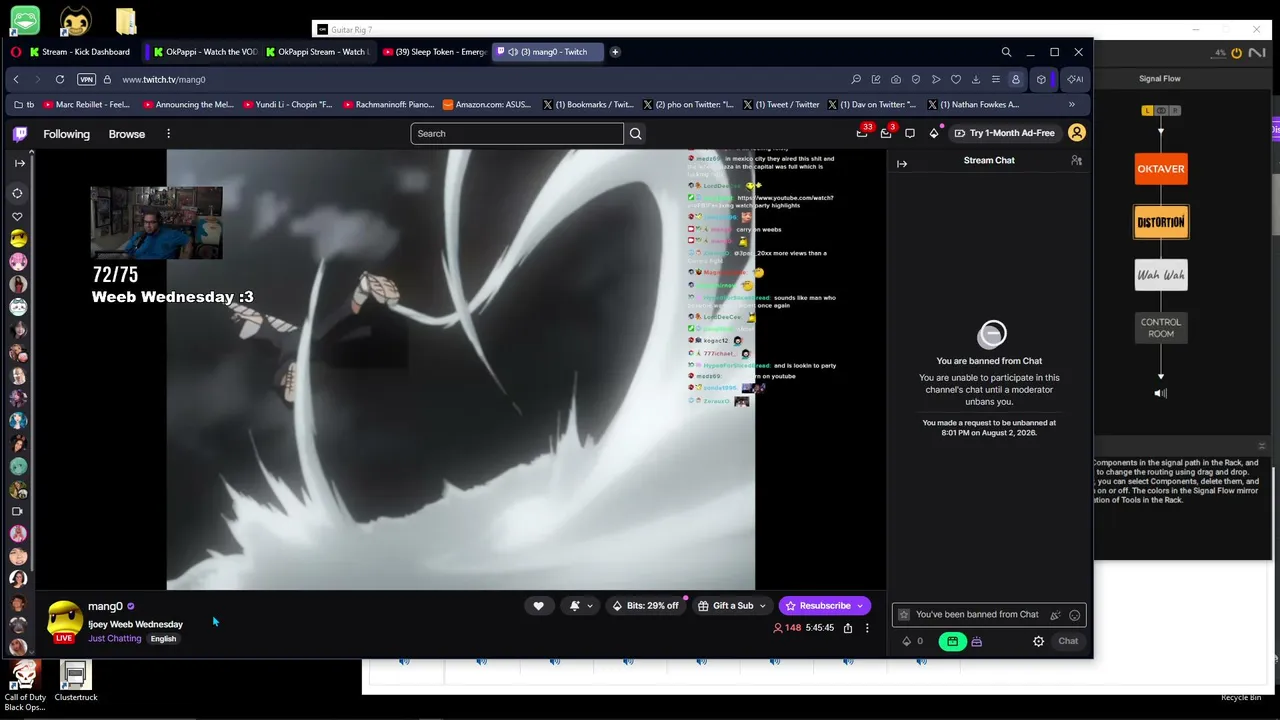
Task: Toggle follow with the heart button below the stream
Action: pos(538,605)
